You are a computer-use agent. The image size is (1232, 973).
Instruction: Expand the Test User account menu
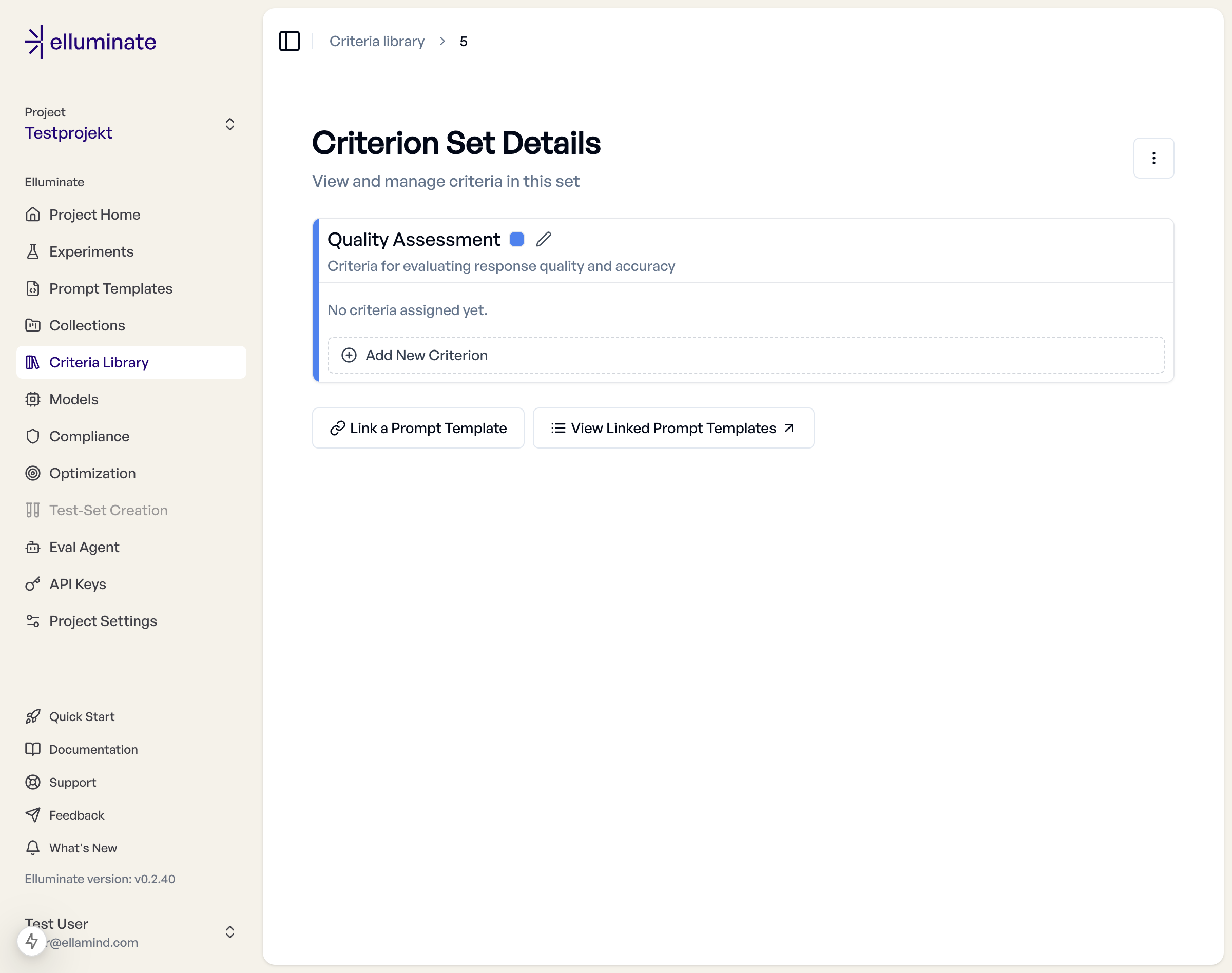[x=229, y=932]
